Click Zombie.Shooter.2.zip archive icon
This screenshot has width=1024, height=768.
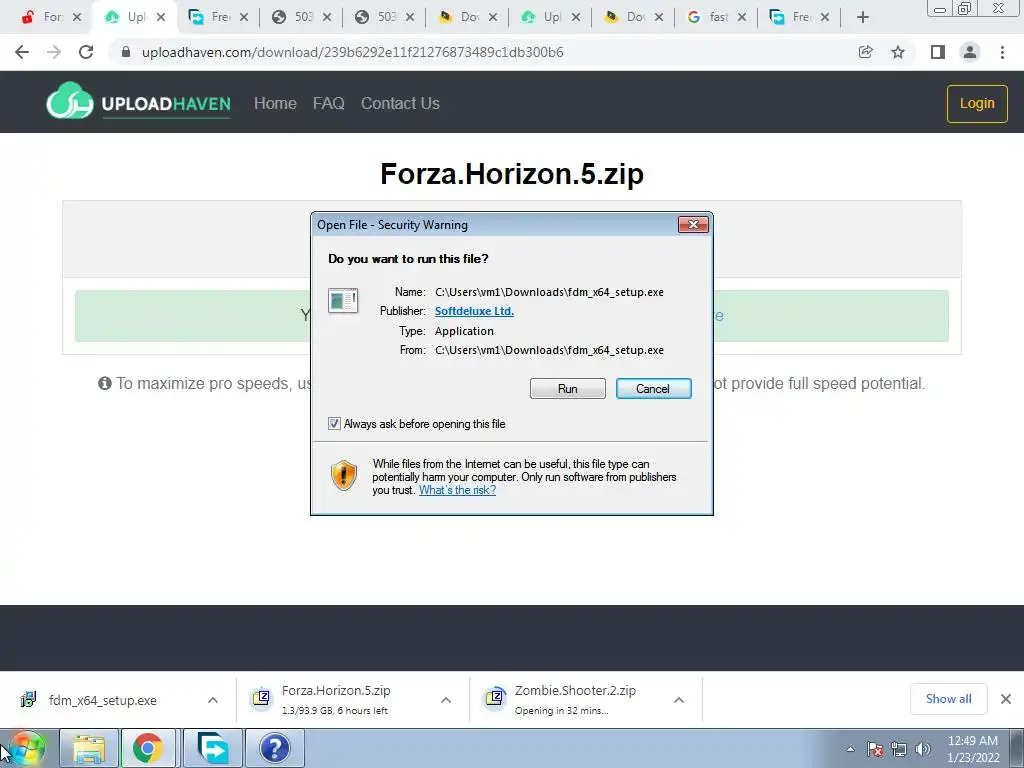click(x=494, y=698)
